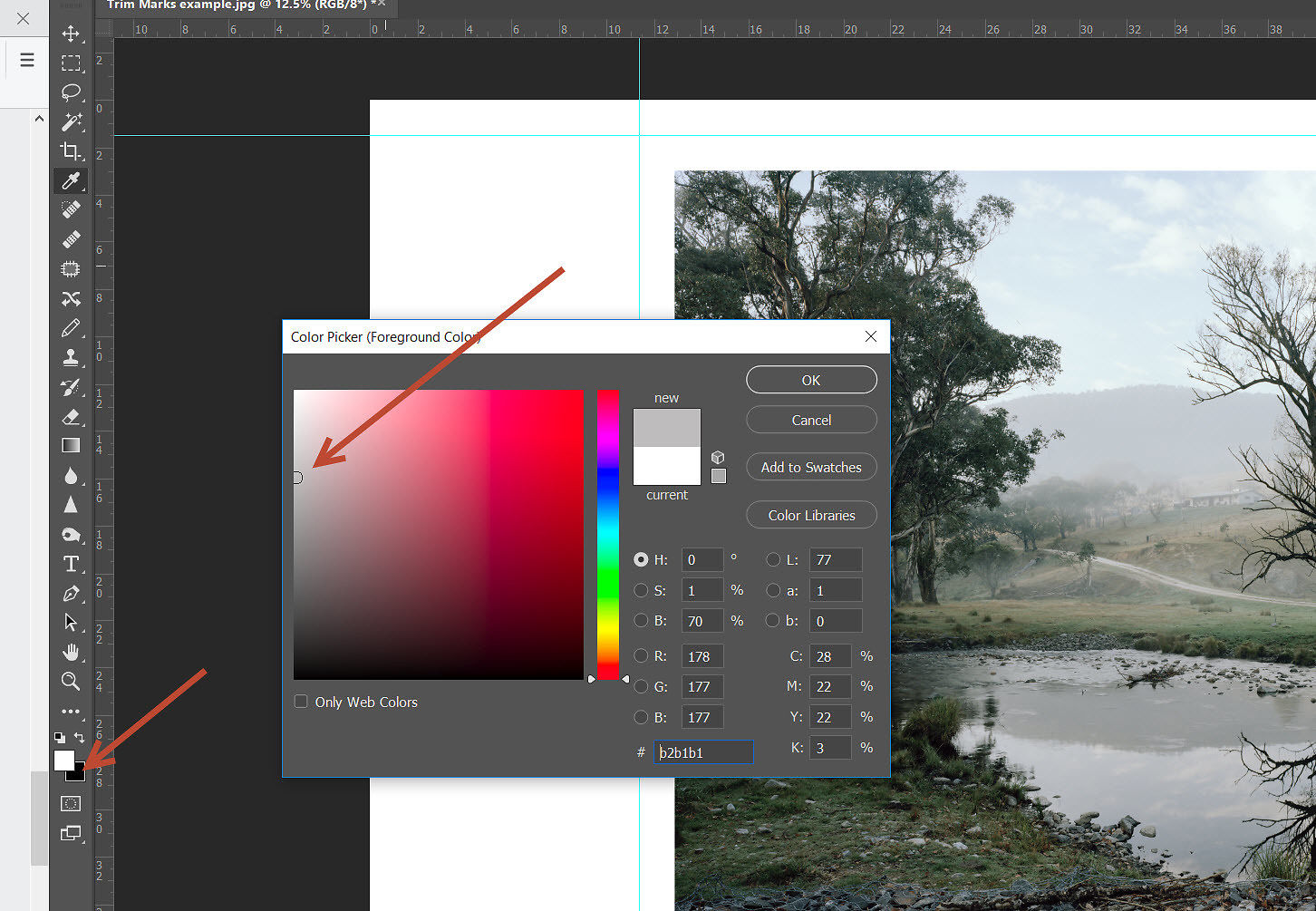The image size is (1316, 911).
Task: Select the Hand tool
Action: (71, 652)
